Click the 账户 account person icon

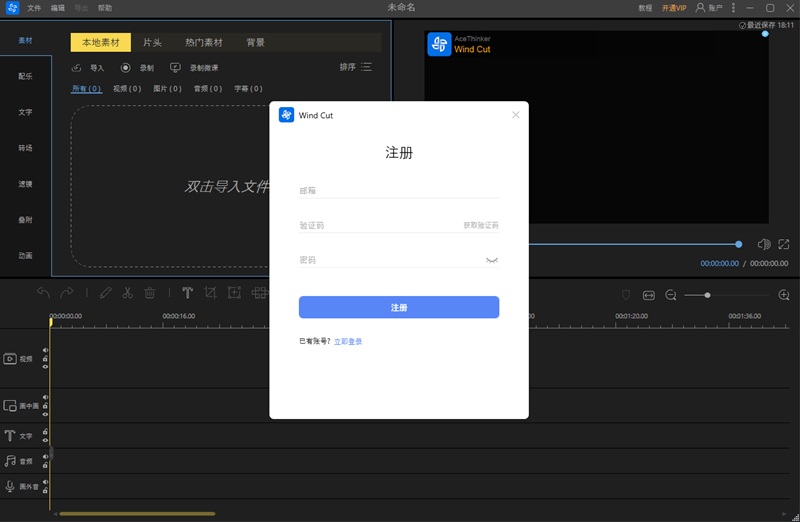pyautogui.click(x=701, y=8)
